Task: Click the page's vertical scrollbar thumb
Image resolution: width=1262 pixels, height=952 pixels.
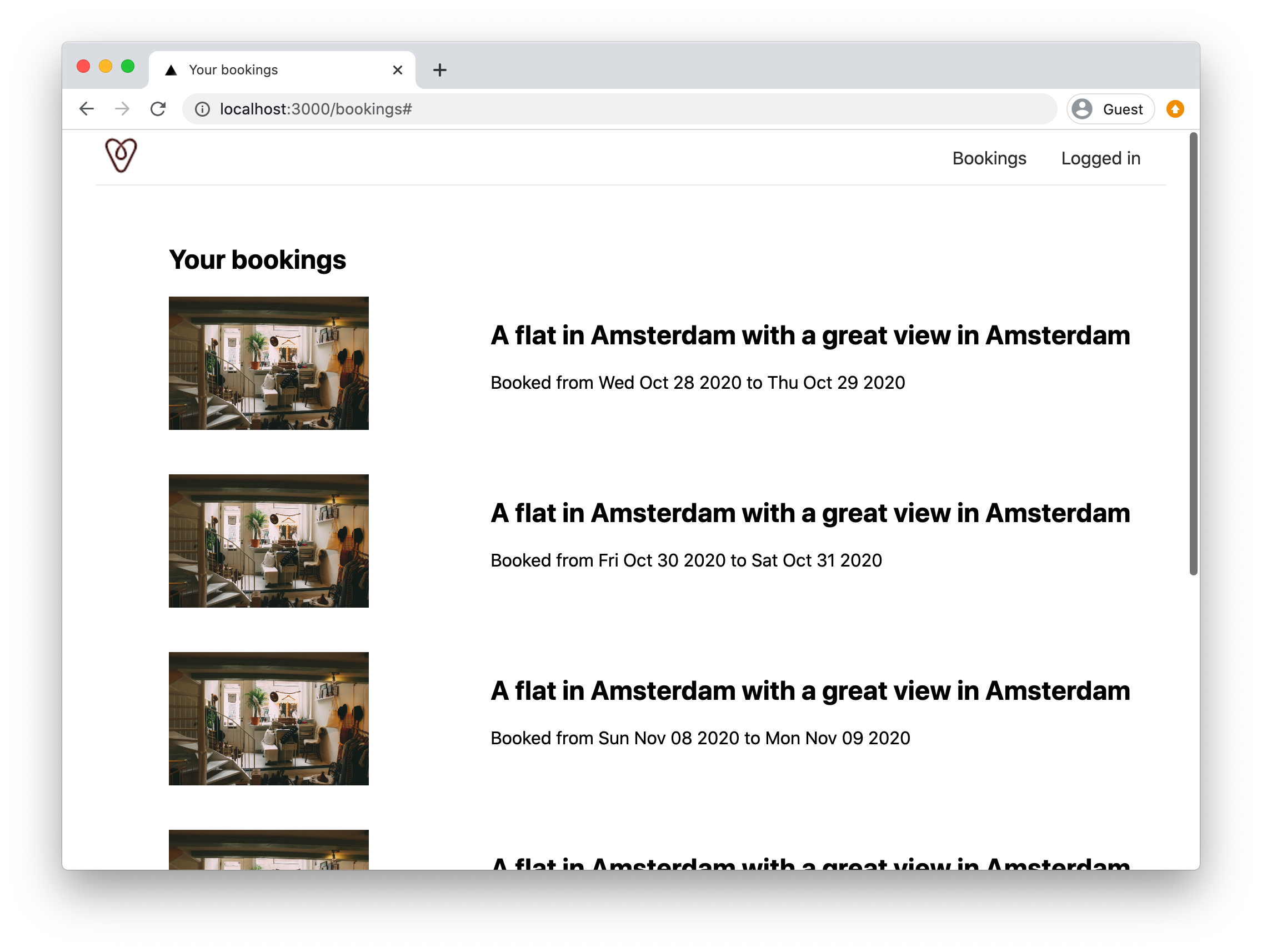Action: 1193,354
